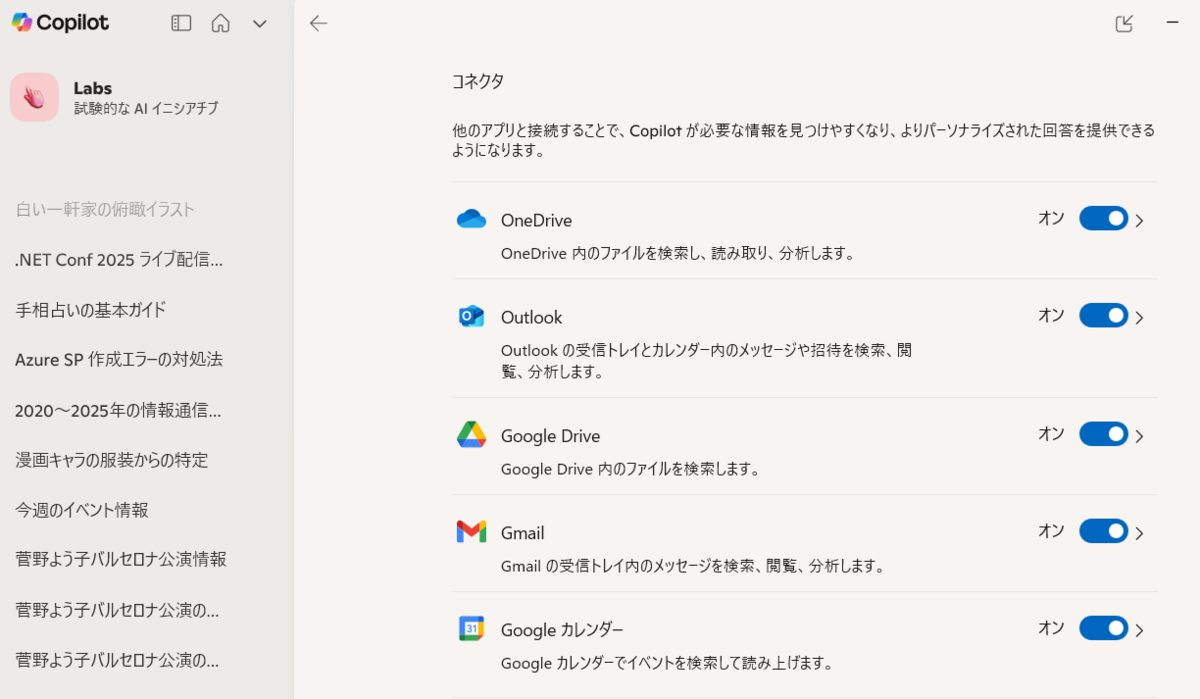Screen dimensions: 1200x699
Task: Click the Google Drive connector title
Action: tap(550, 436)
